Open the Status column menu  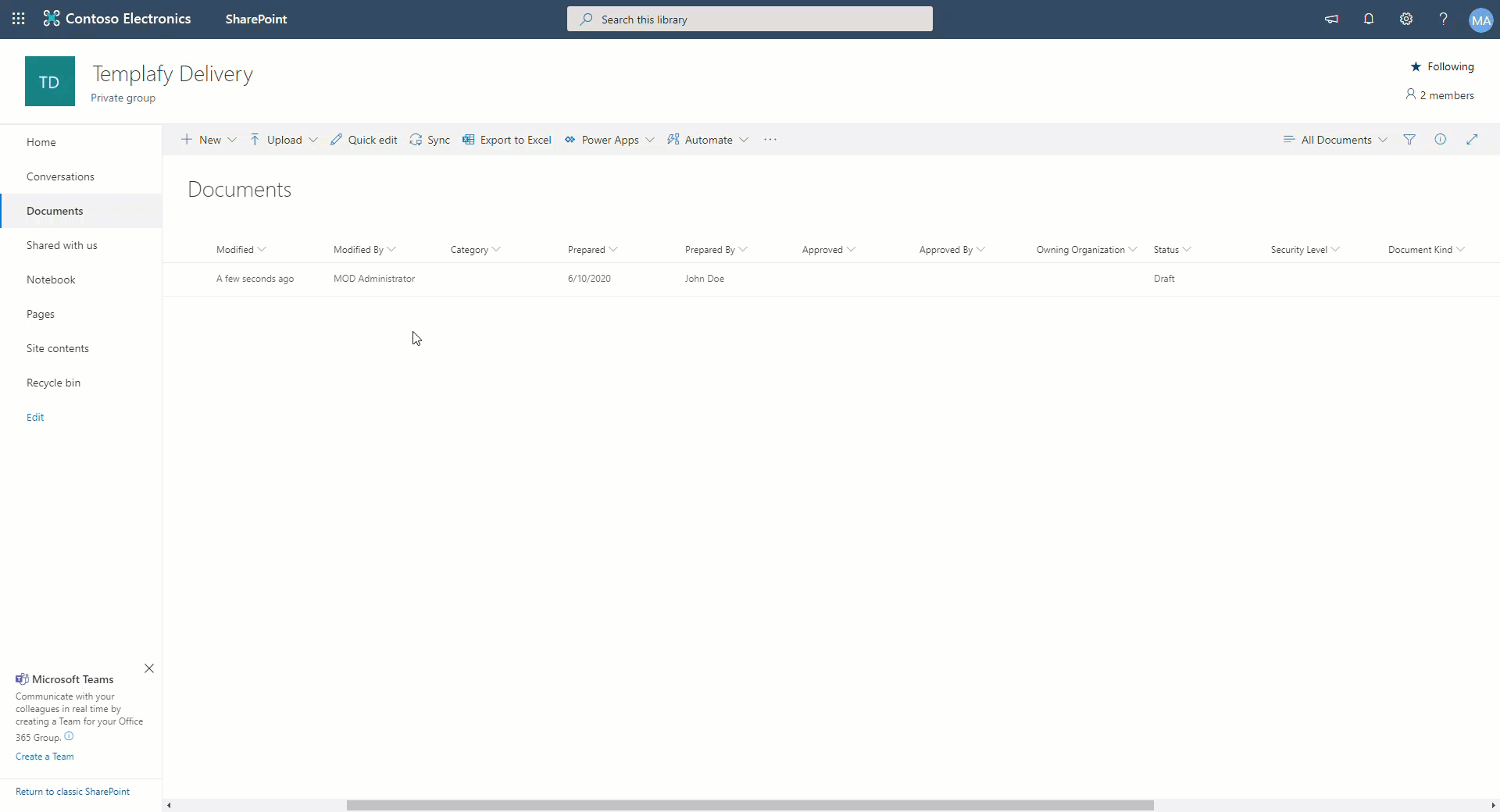point(1172,250)
